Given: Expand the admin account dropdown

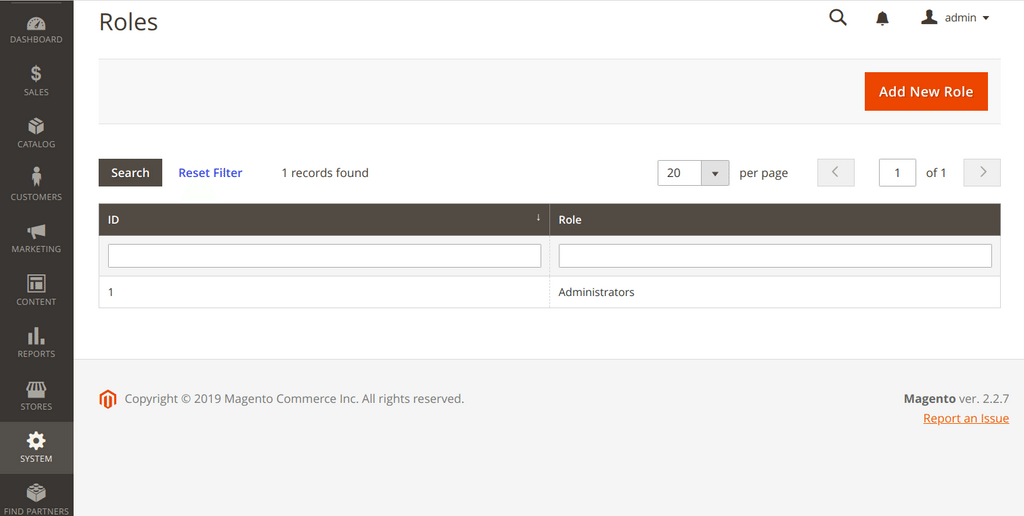Looking at the screenshot, I should pyautogui.click(x=955, y=18).
